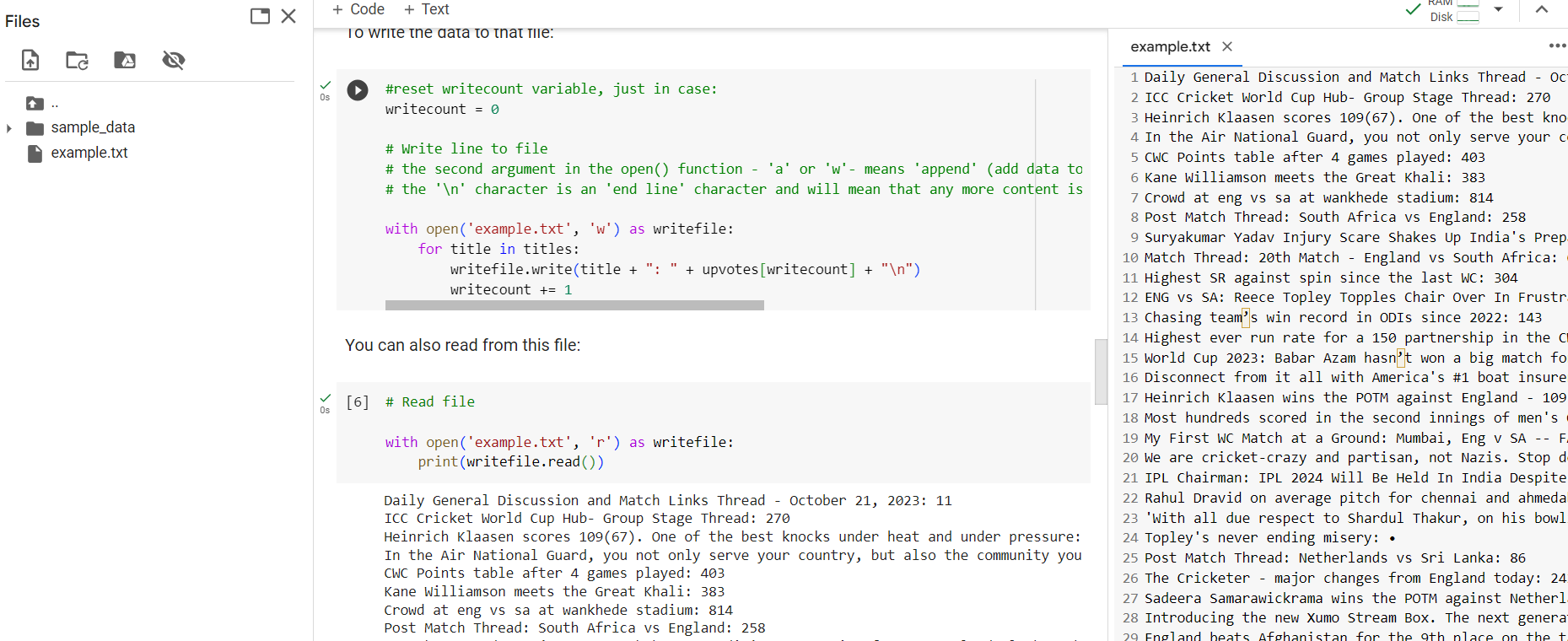The image size is (1568, 641).
Task: Close the Files side panel
Action: [x=288, y=16]
